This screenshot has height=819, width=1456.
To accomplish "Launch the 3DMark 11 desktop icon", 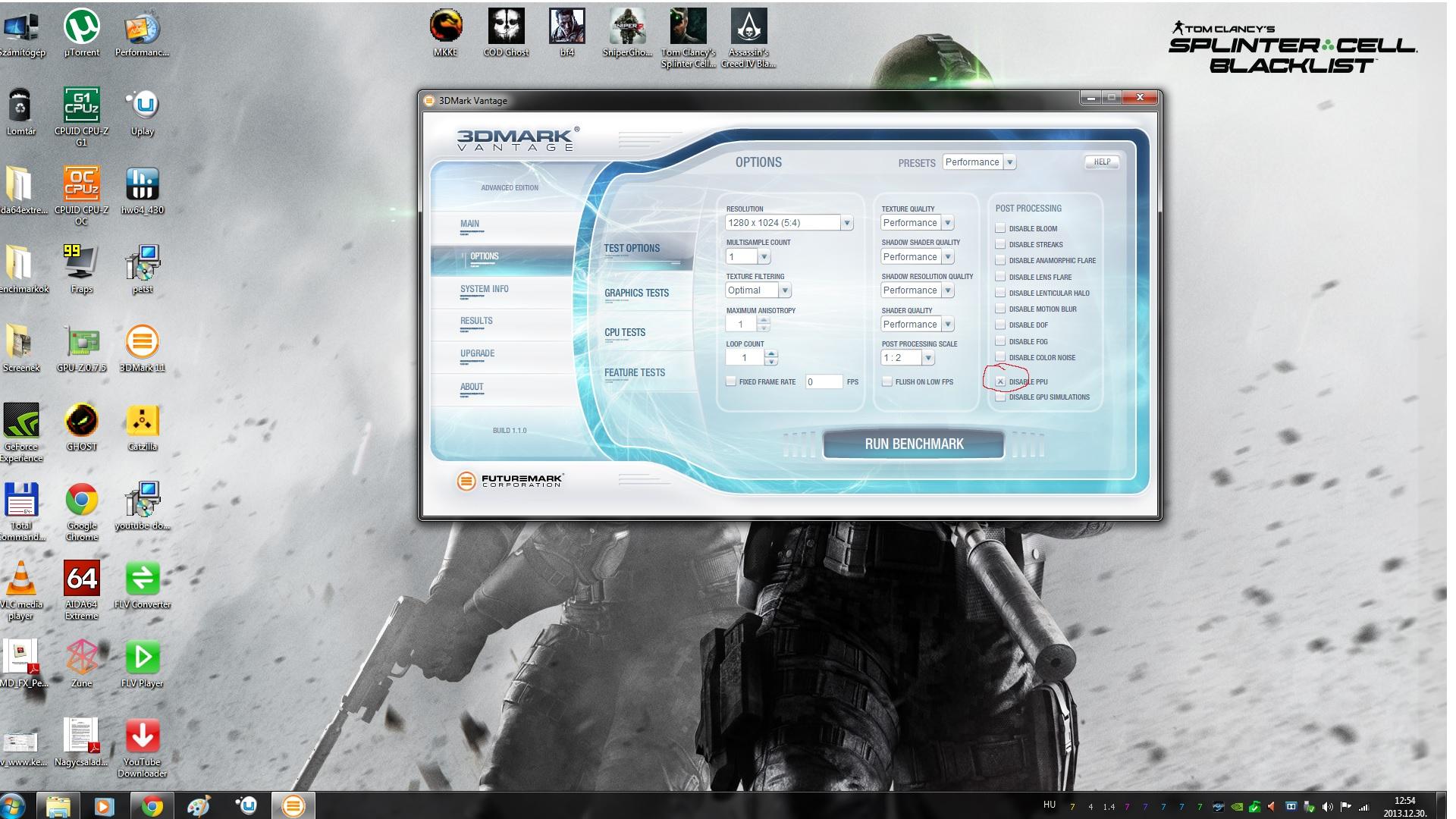I will click(x=143, y=349).
